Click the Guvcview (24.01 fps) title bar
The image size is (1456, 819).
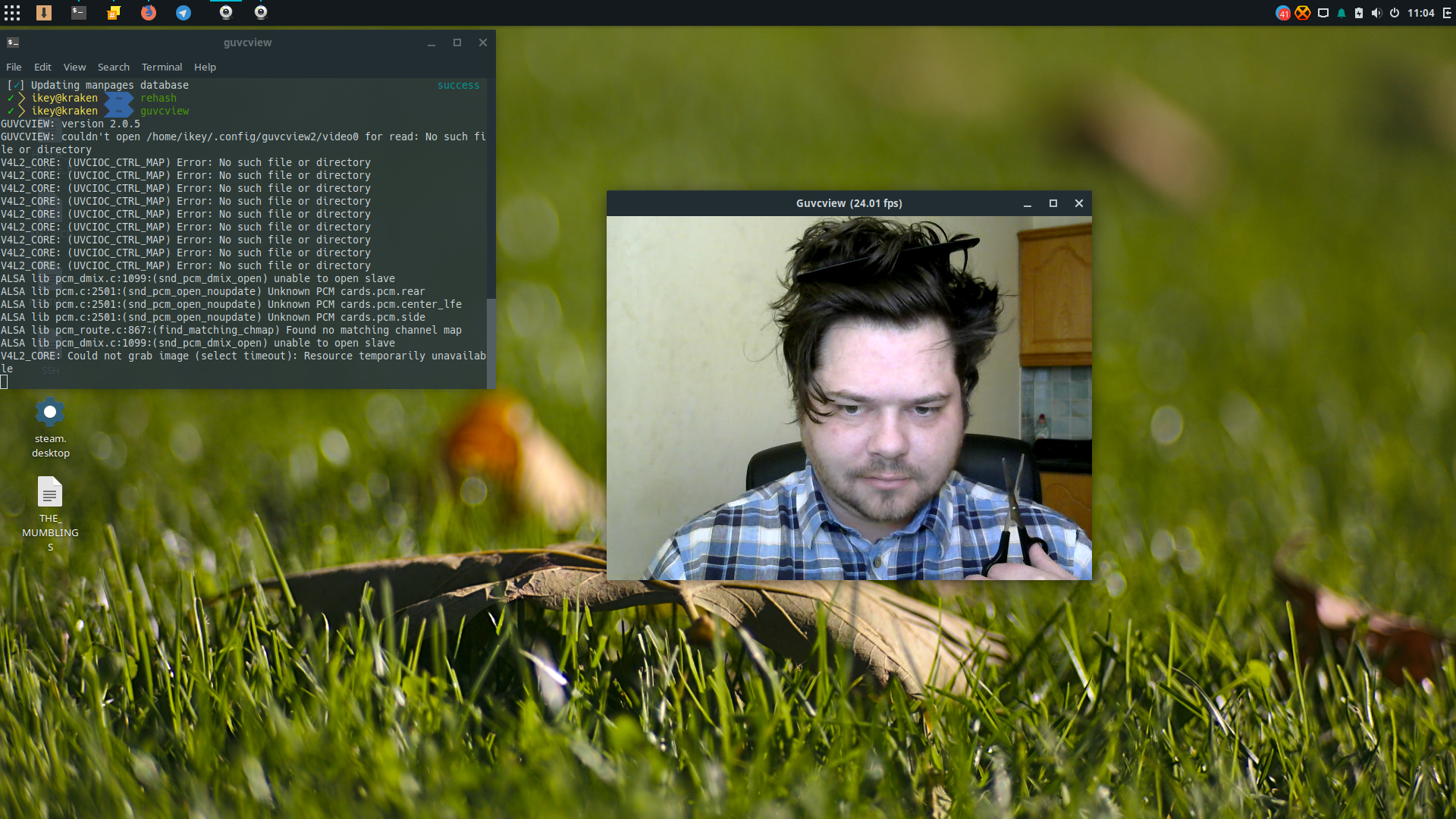click(x=849, y=203)
